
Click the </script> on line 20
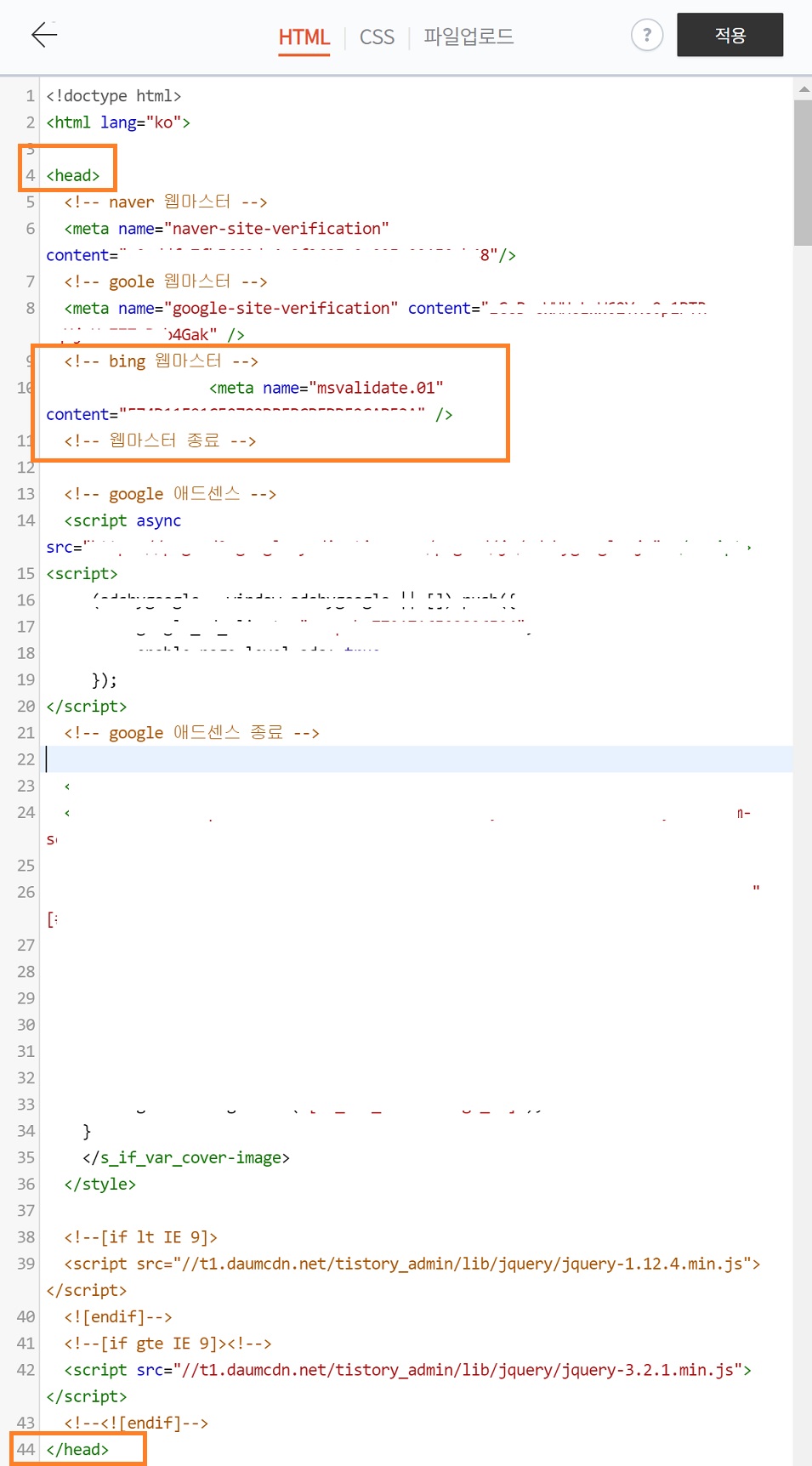point(87,706)
